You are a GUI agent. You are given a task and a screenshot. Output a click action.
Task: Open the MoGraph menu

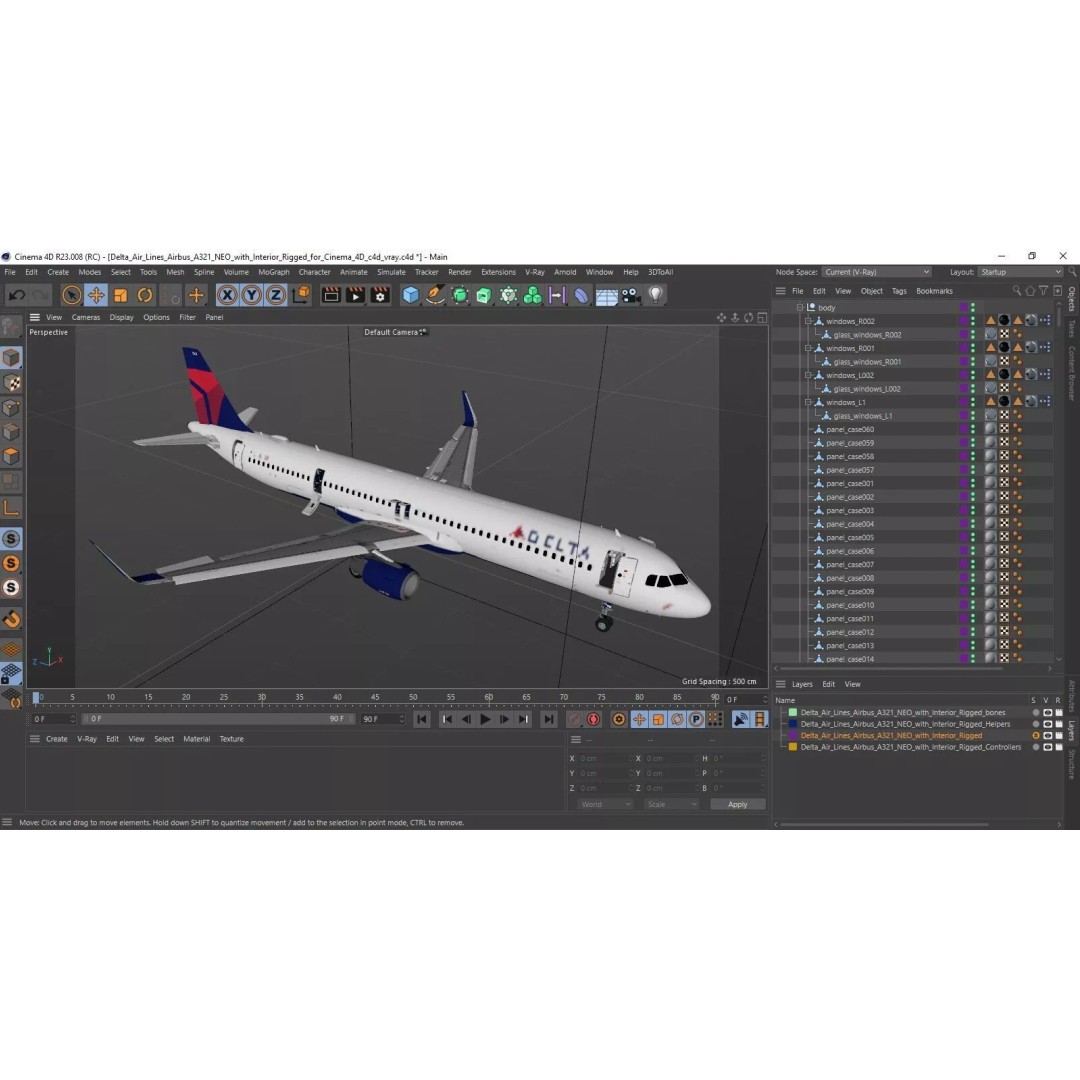click(x=273, y=272)
